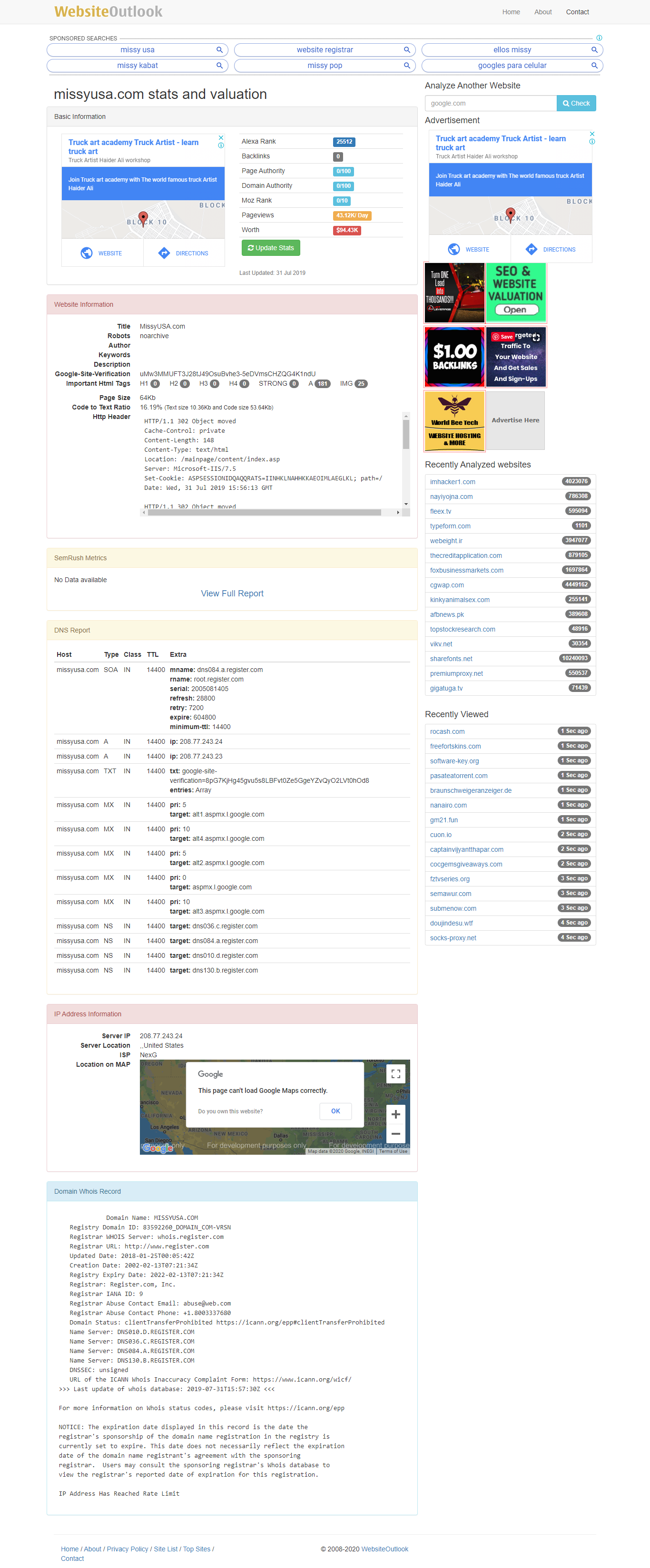Click the Advertise Here placeholder
The height and width of the screenshot is (1568, 650).
pyautogui.click(x=515, y=420)
